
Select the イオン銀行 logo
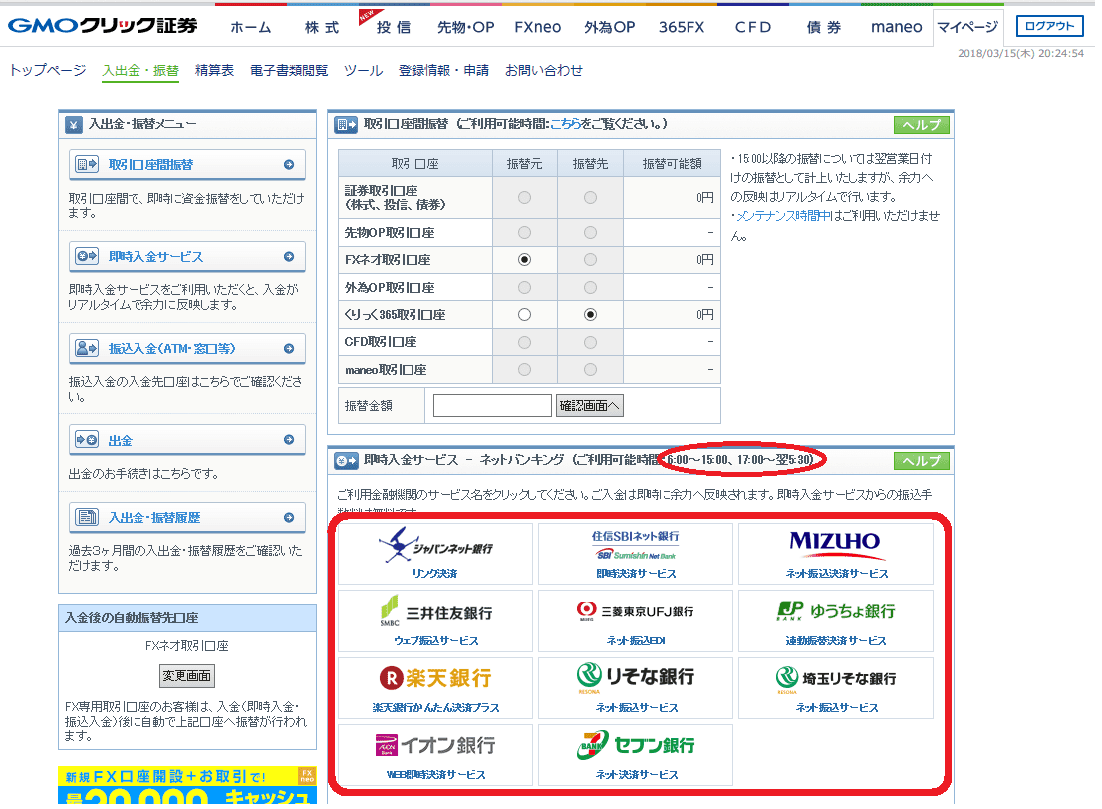coord(436,745)
